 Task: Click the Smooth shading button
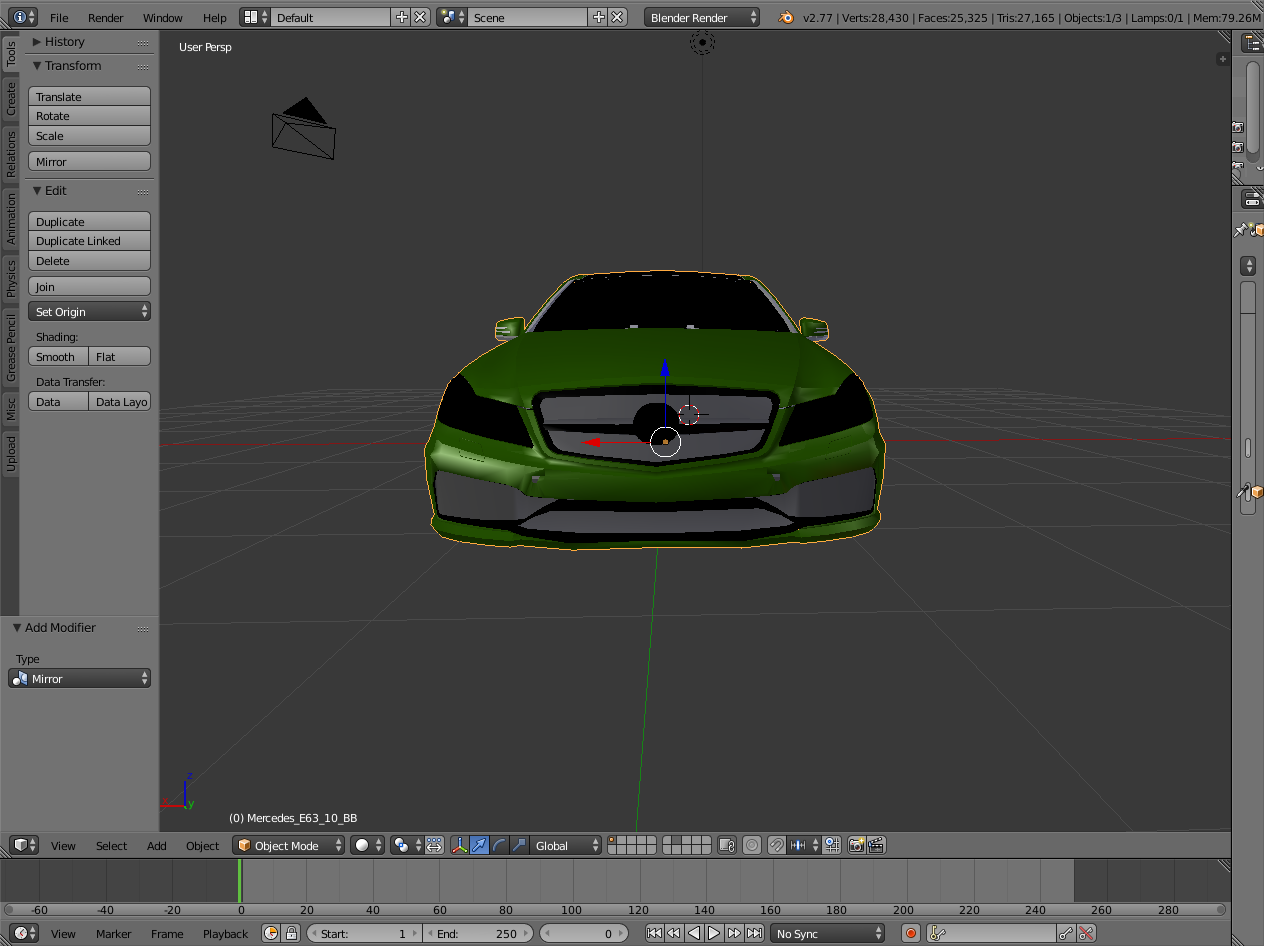(x=57, y=357)
